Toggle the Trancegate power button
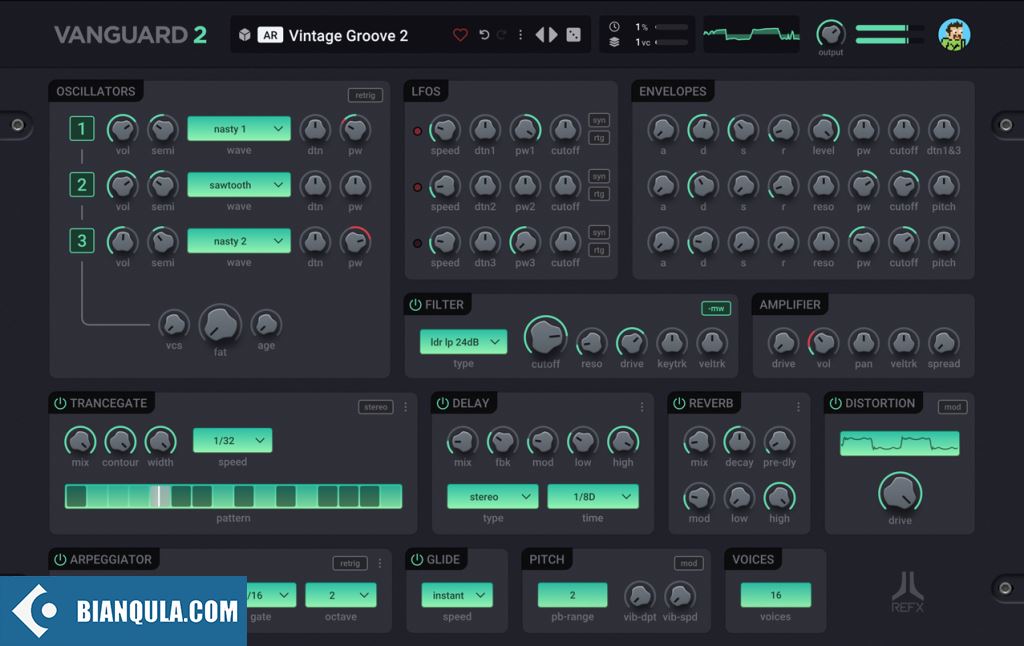The image size is (1024, 646). point(60,403)
